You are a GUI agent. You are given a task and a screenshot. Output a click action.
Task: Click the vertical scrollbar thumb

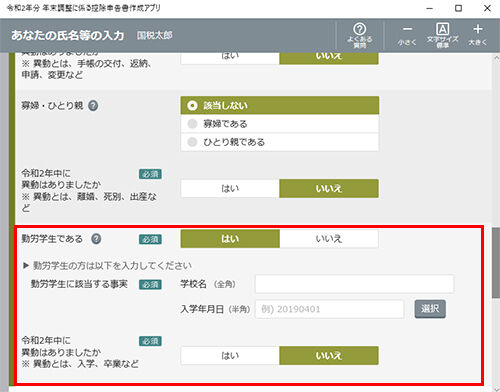tap(496, 263)
